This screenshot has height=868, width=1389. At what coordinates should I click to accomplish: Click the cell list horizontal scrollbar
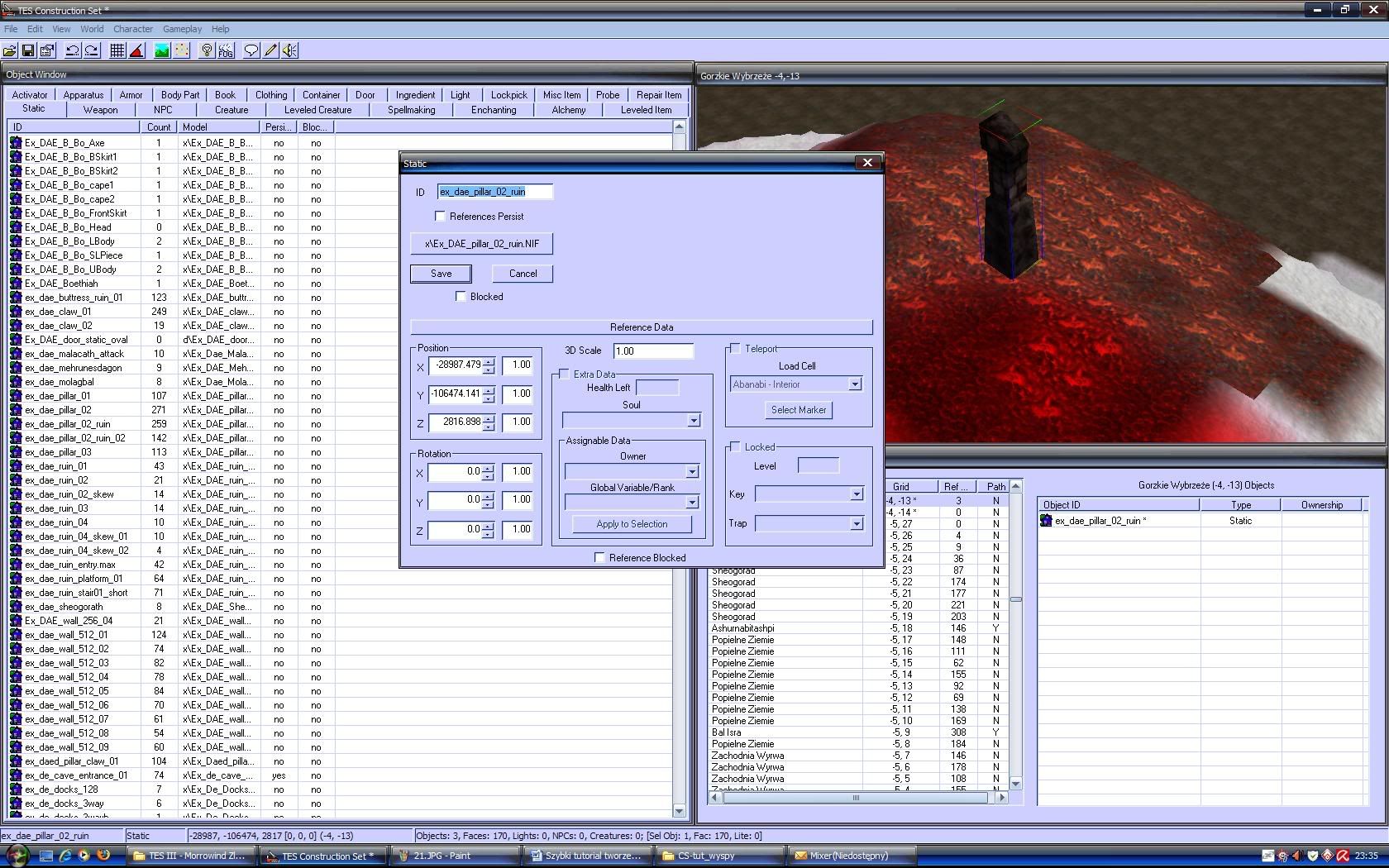[x=857, y=798]
